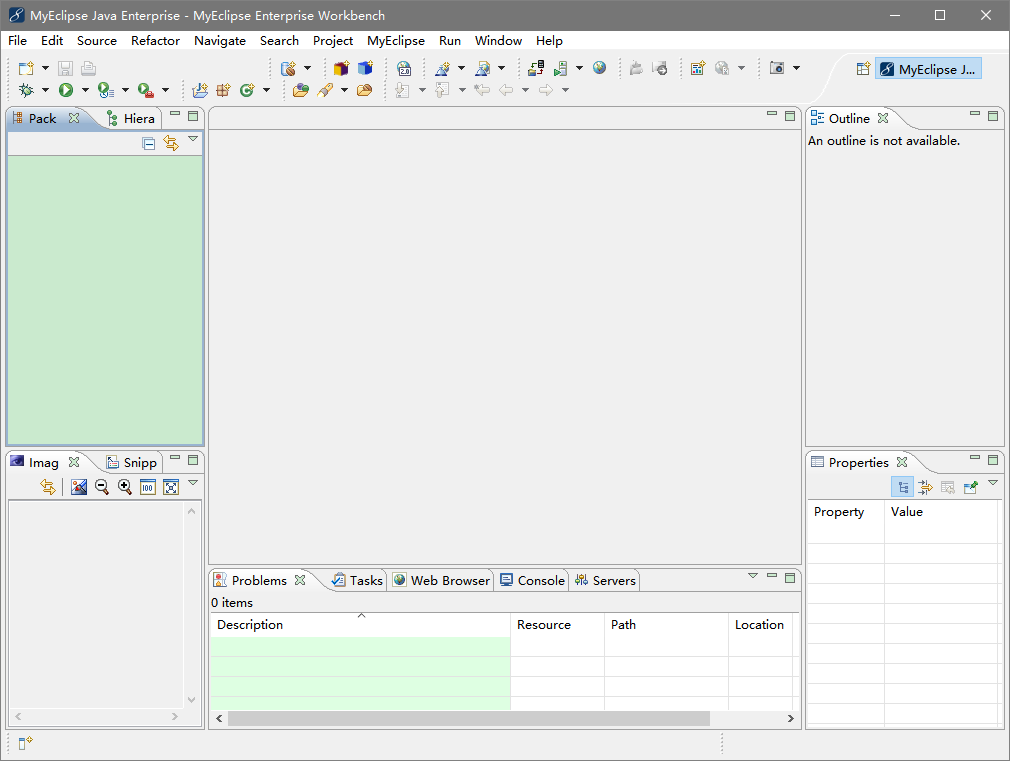The height and width of the screenshot is (761, 1010).
Task: Toggle Link with Editor in Package Explorer
Action: pyautogui.click(x=171, y=143)
